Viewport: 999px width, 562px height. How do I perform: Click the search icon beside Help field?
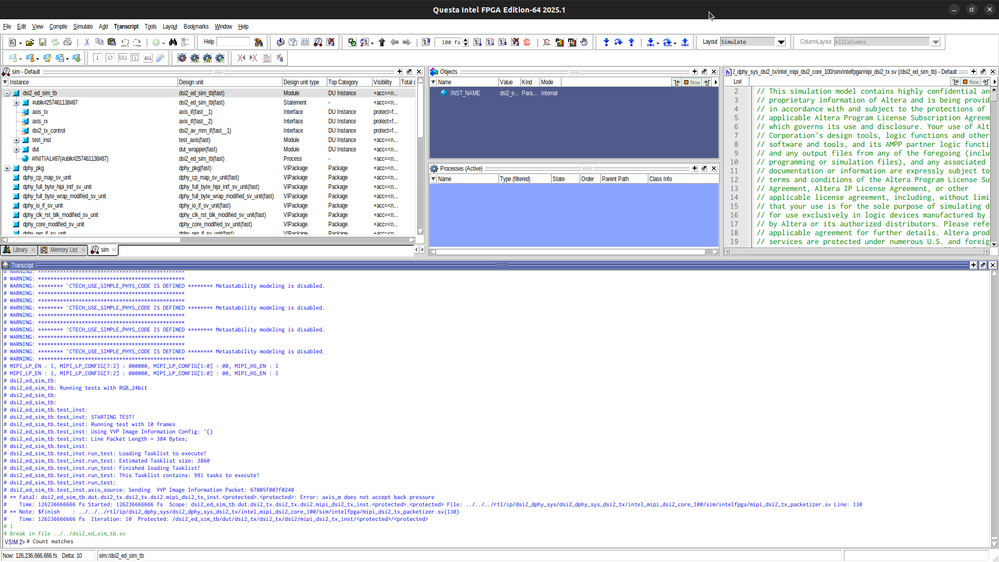click(259, 43)
